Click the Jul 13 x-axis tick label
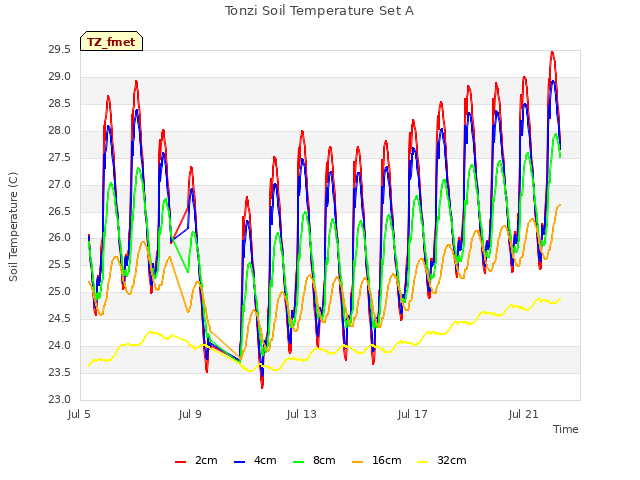 [x=302, y=415]
